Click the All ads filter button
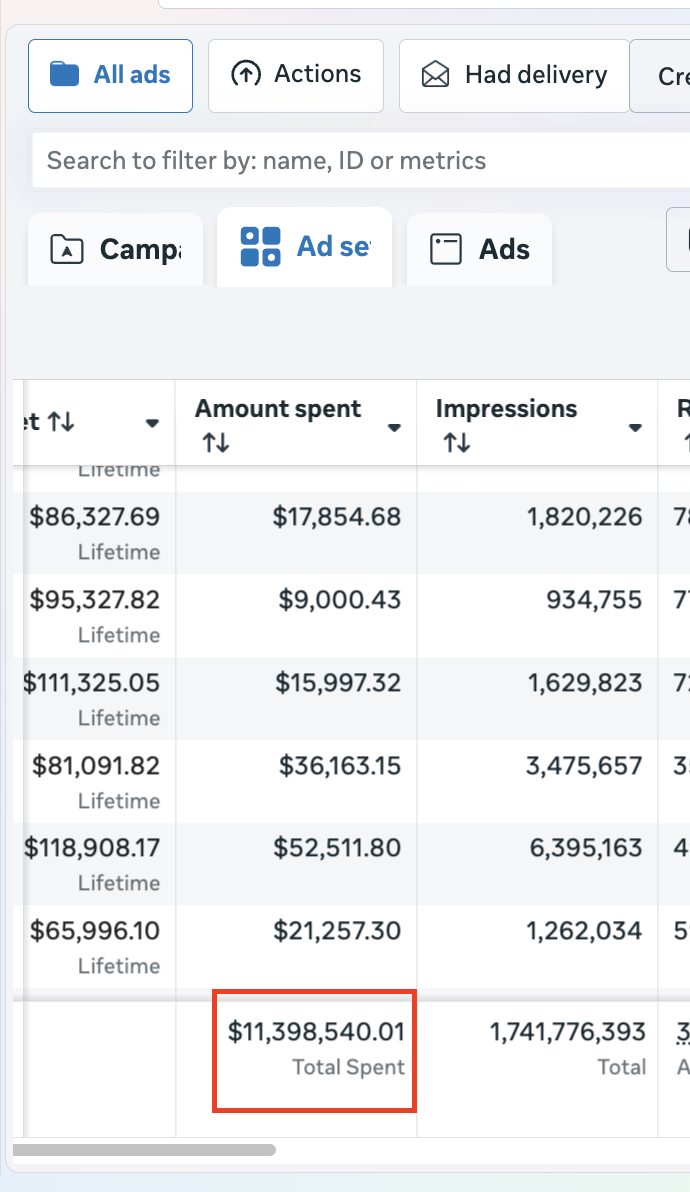 click(x=110, y=74)
